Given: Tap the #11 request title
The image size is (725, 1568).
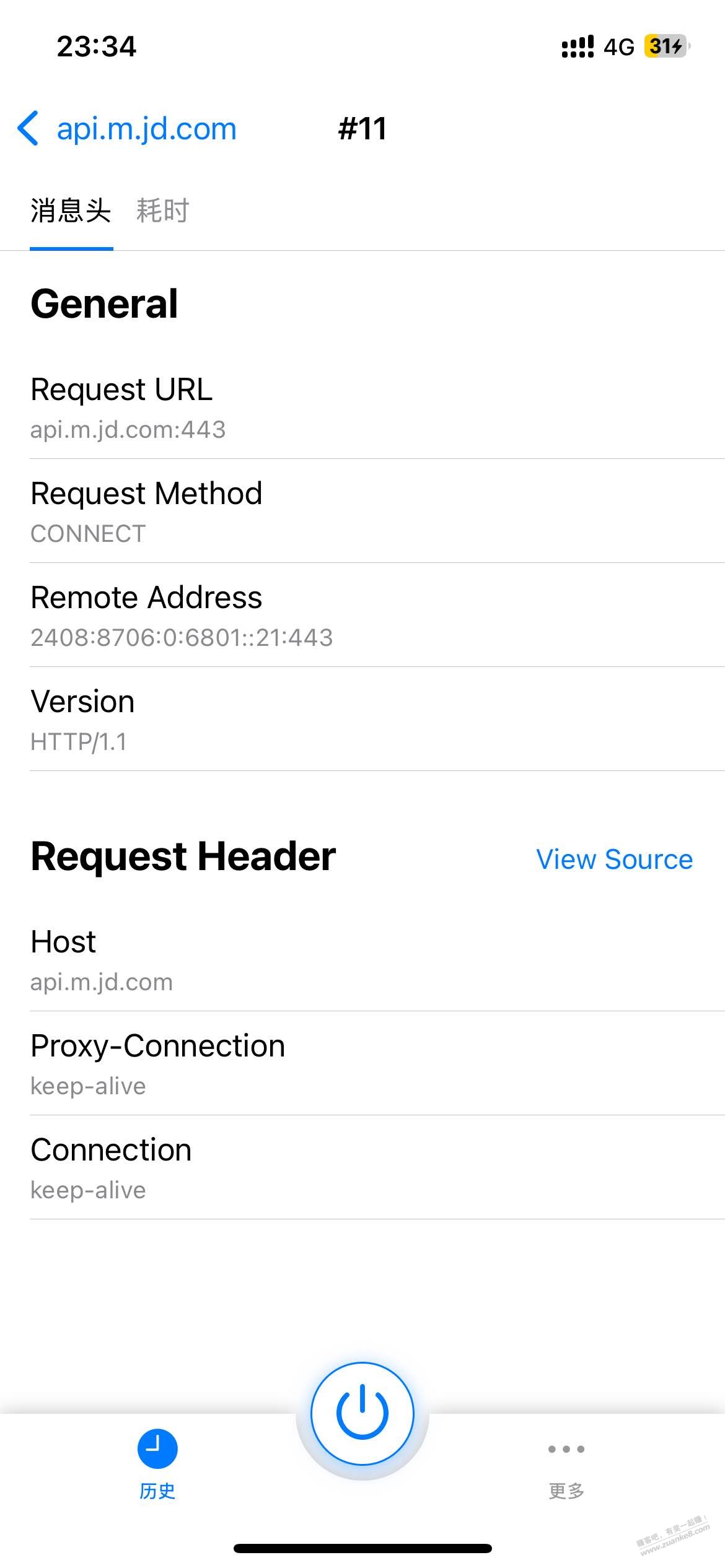Looking at the screenshot, I should click(x=362, y=129).
